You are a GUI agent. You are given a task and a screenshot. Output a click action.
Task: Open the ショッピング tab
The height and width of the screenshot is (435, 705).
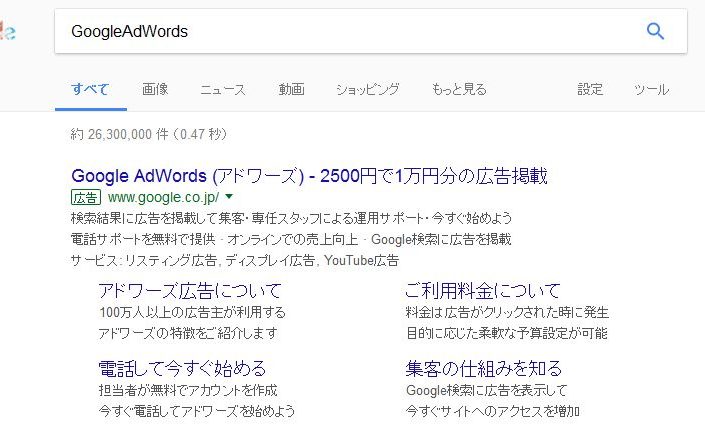coord(368,89)
